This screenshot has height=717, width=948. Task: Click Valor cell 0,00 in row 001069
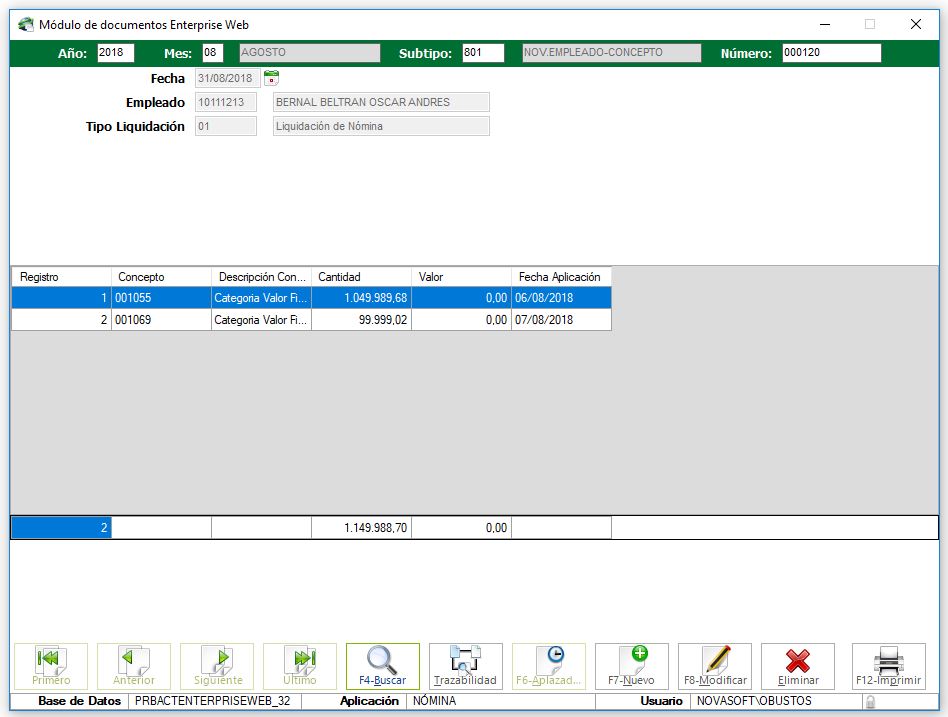(x=461, y=320)
